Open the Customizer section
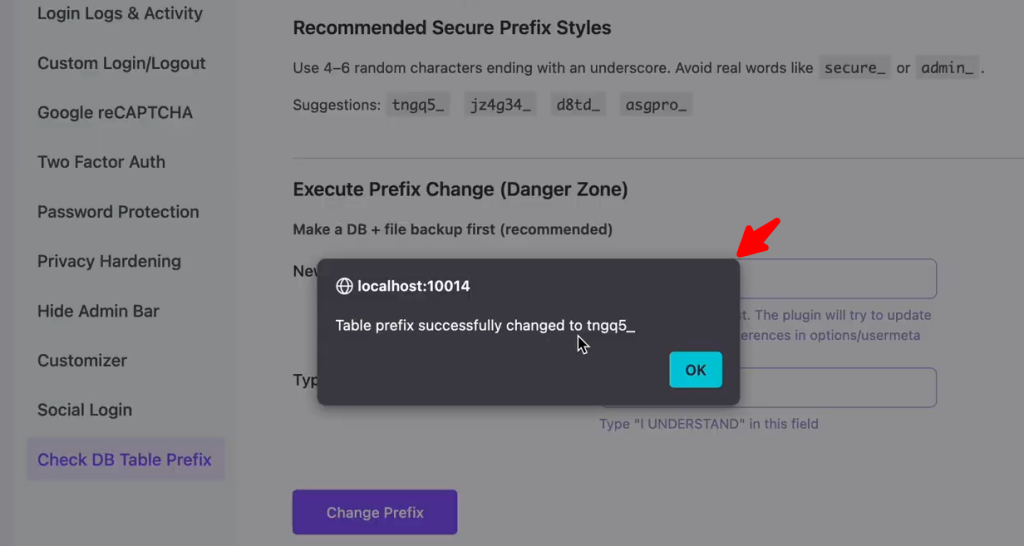The height and width of the screenshot is (546, 1024). pos(82,360)
